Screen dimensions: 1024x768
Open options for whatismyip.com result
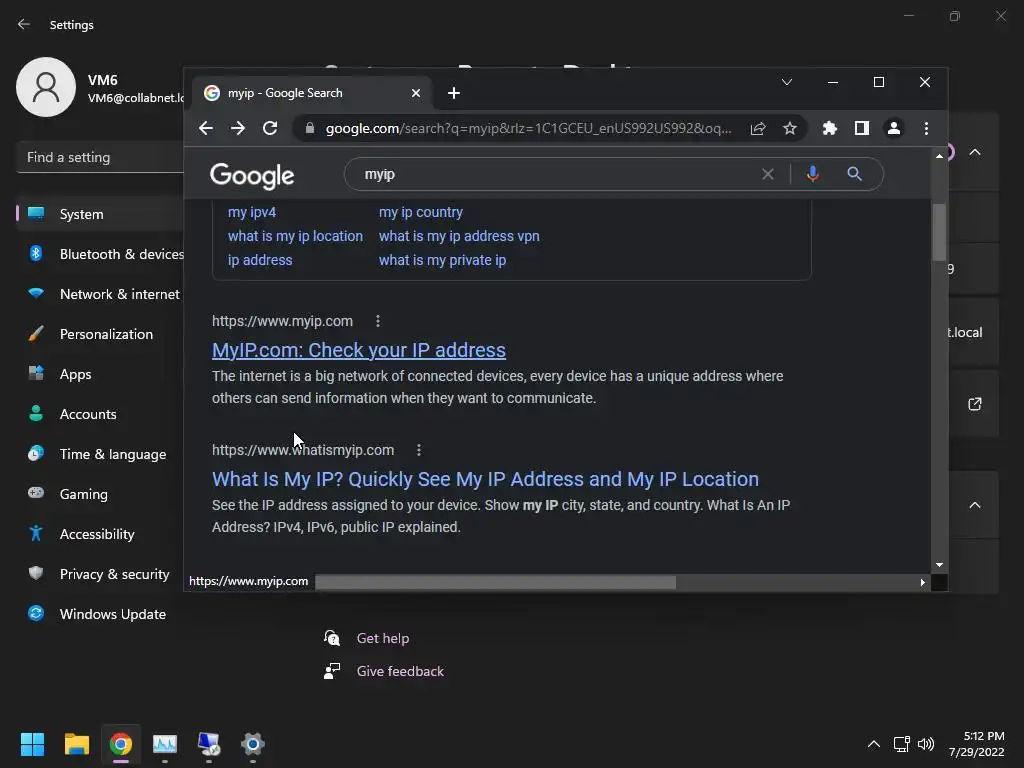(419, 450)
